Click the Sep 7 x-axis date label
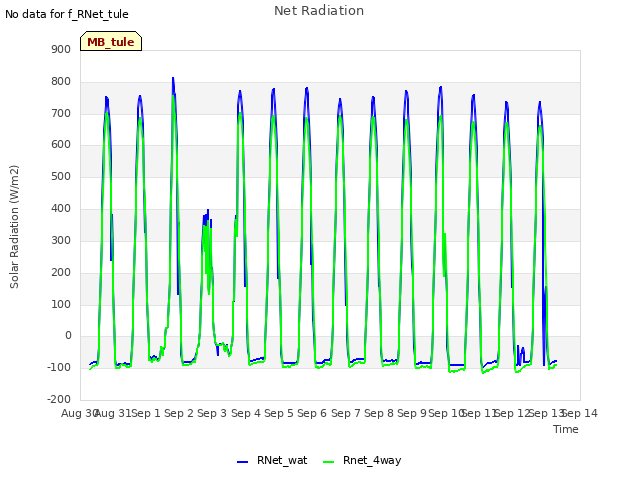Viewport: 640px width, 480px height. click(346, 413)
